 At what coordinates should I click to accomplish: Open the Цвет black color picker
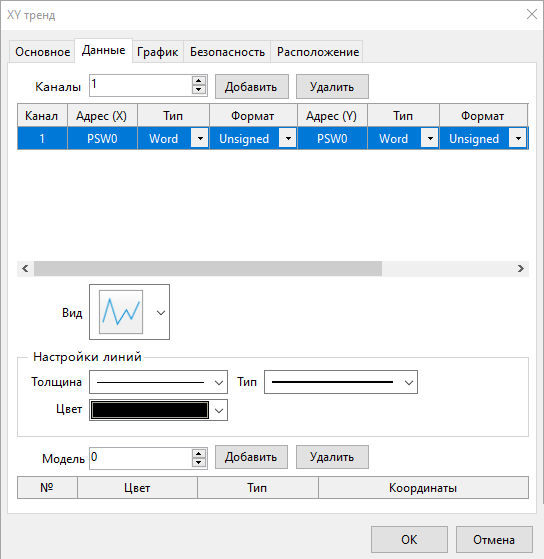click(158, 410)
